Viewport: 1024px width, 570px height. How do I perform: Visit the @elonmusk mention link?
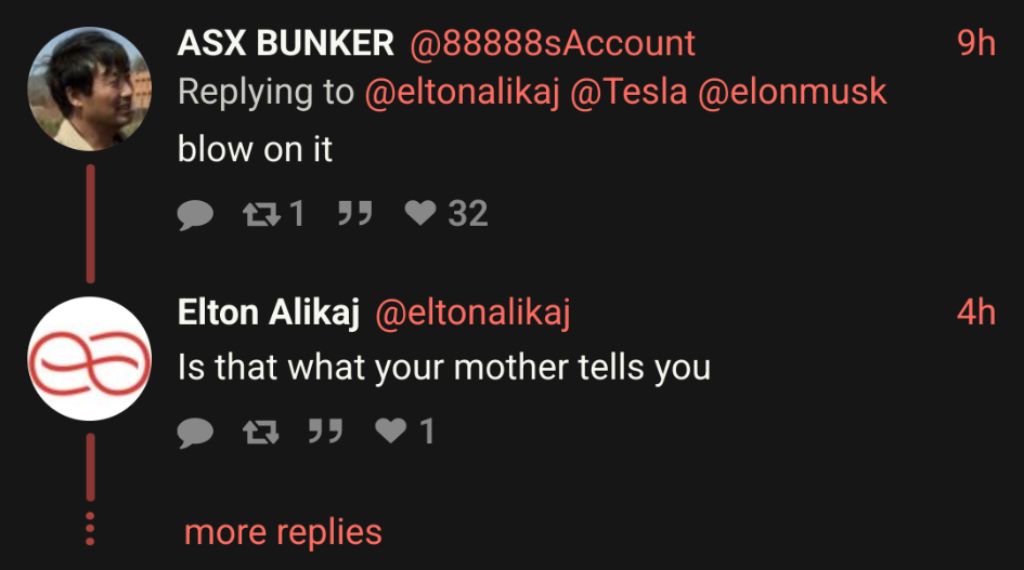(792, 92)
